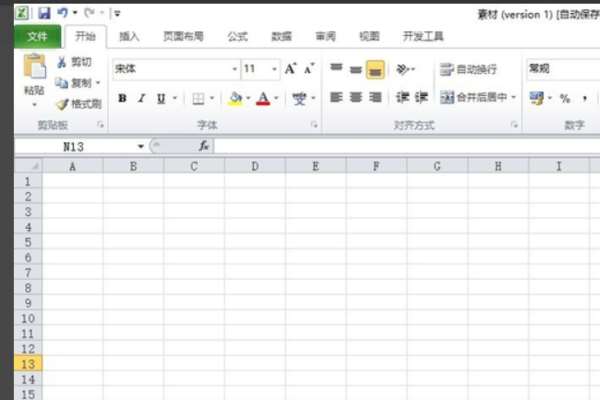Open the borders dropdown arrow
Image resolution: width=600 pixels, height=400 pixels.
tap(212, 98)
